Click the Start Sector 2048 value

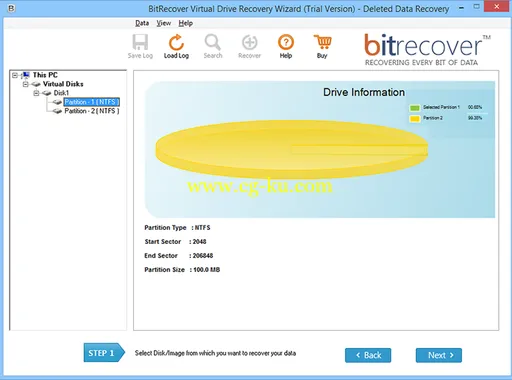click(x=199, y=242)
